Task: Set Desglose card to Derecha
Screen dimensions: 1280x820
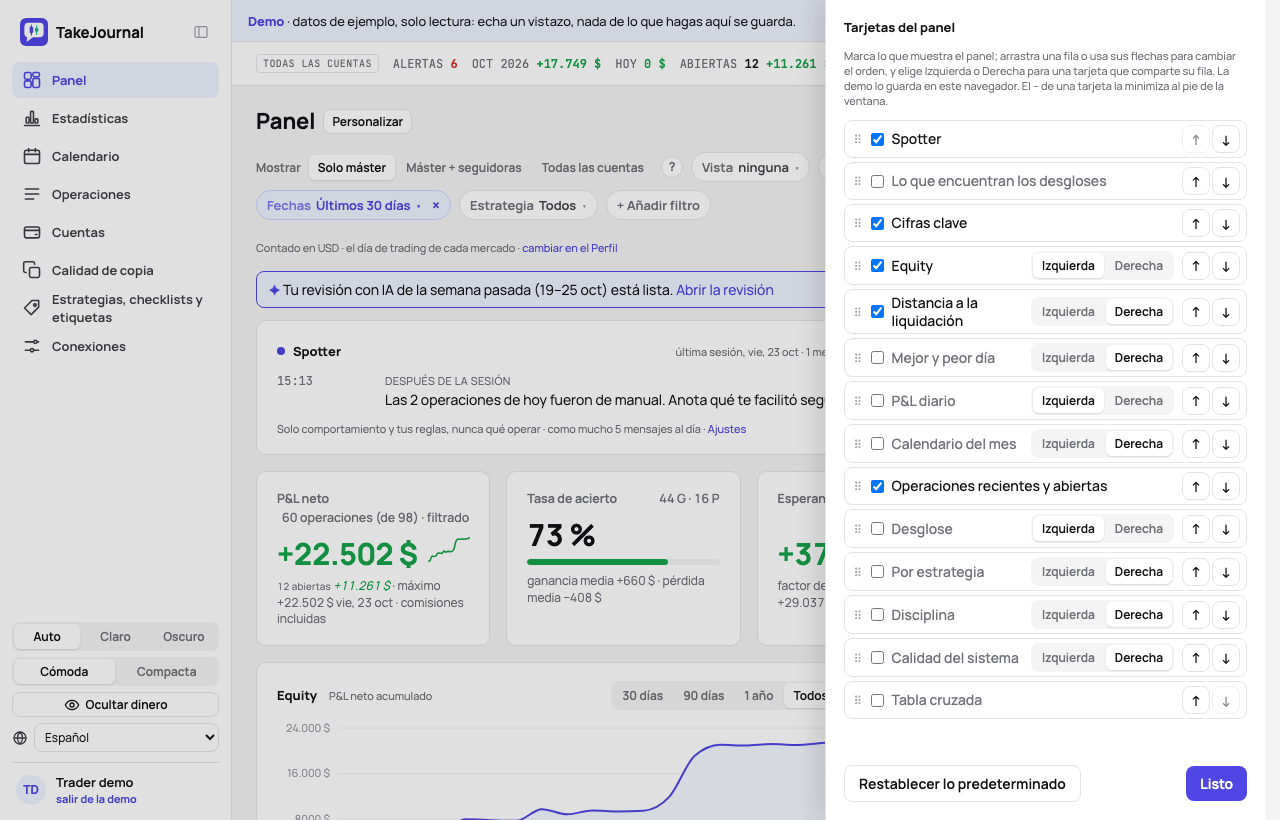Action: [x=1139, y=529]
